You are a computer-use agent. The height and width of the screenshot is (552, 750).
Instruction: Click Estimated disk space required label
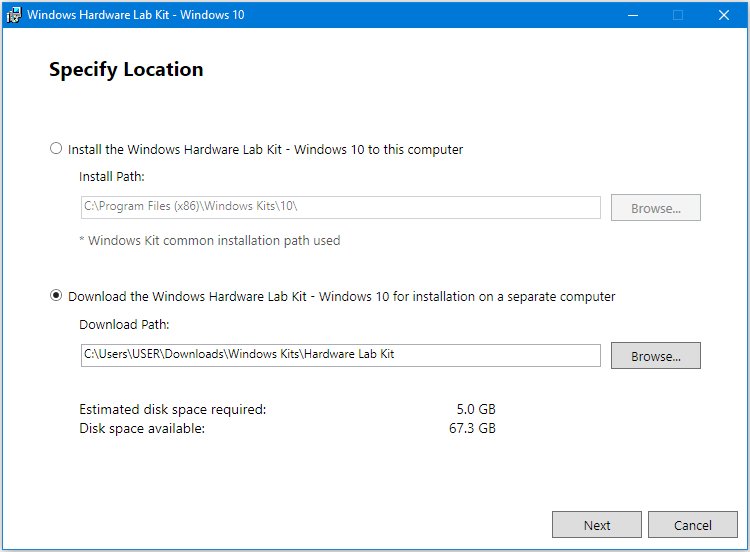click(173, 409)
